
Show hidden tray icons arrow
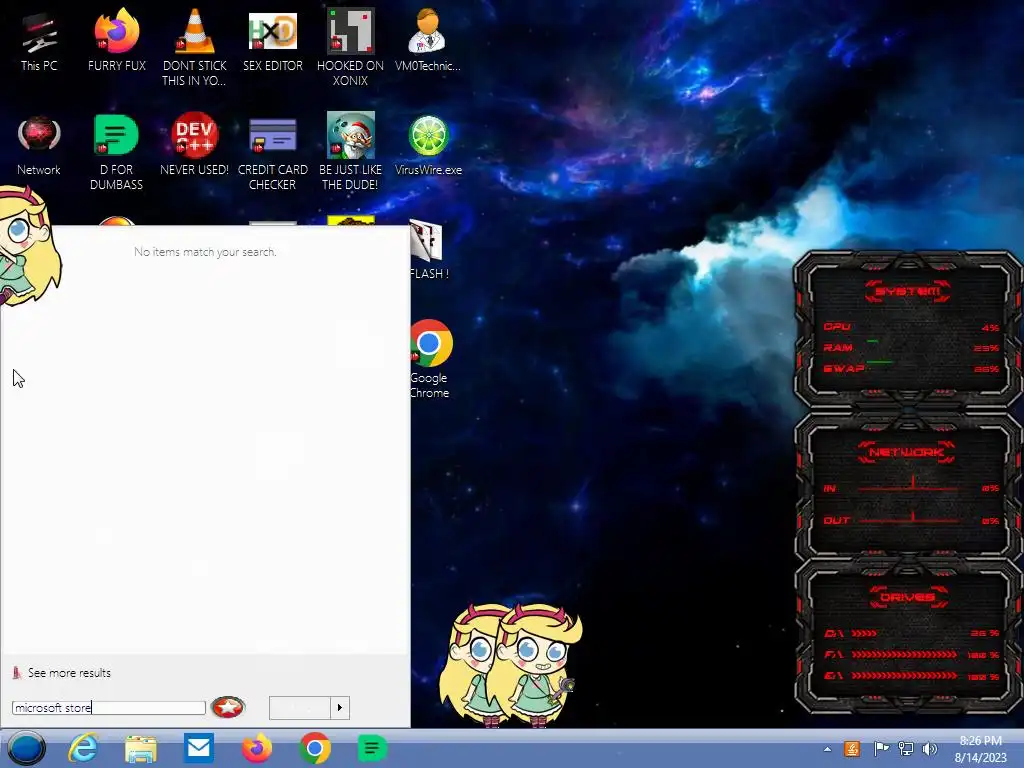coord(827,749)
